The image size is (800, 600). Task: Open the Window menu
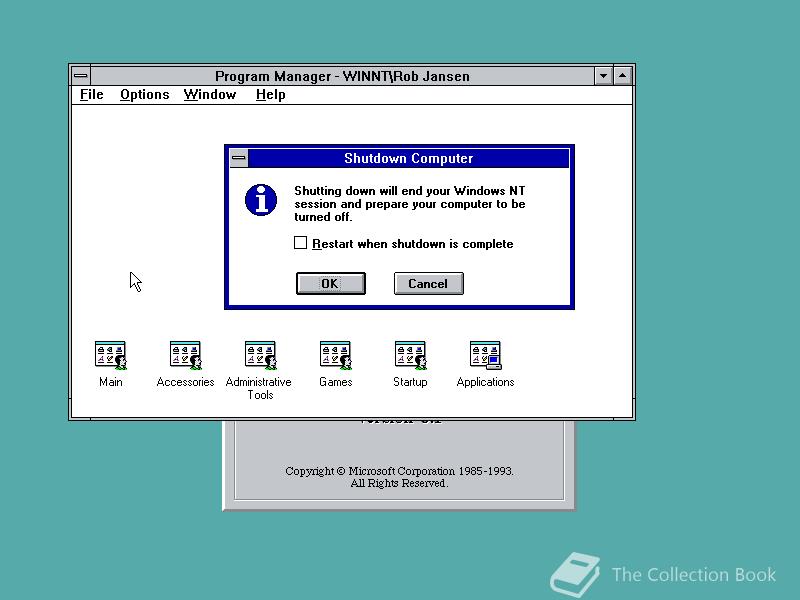click(x=210, y=95)
